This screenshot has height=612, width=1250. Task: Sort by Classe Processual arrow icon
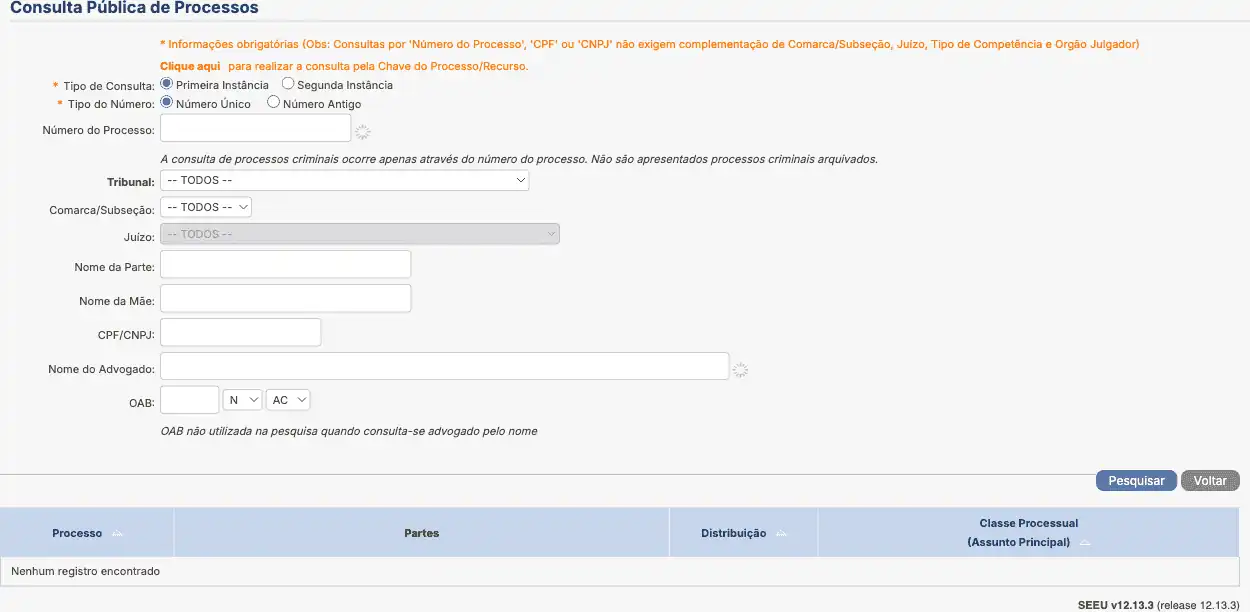coord(1085,543)
